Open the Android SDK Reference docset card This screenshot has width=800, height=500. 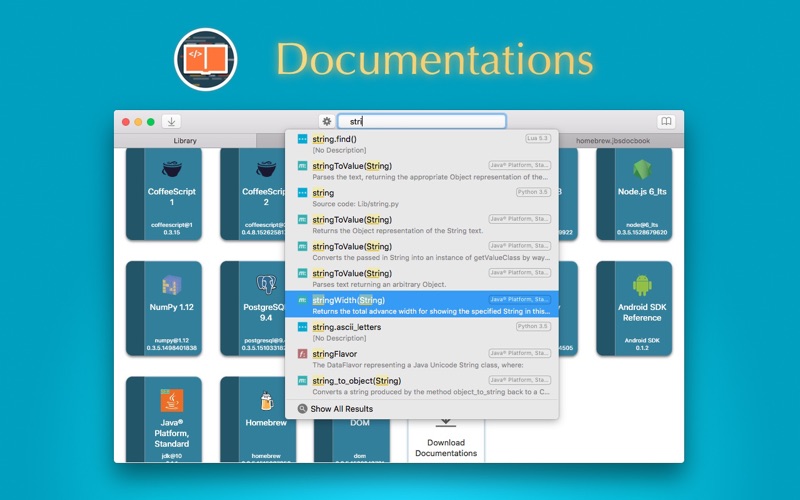pyautogui.click(x=634, y=308)
